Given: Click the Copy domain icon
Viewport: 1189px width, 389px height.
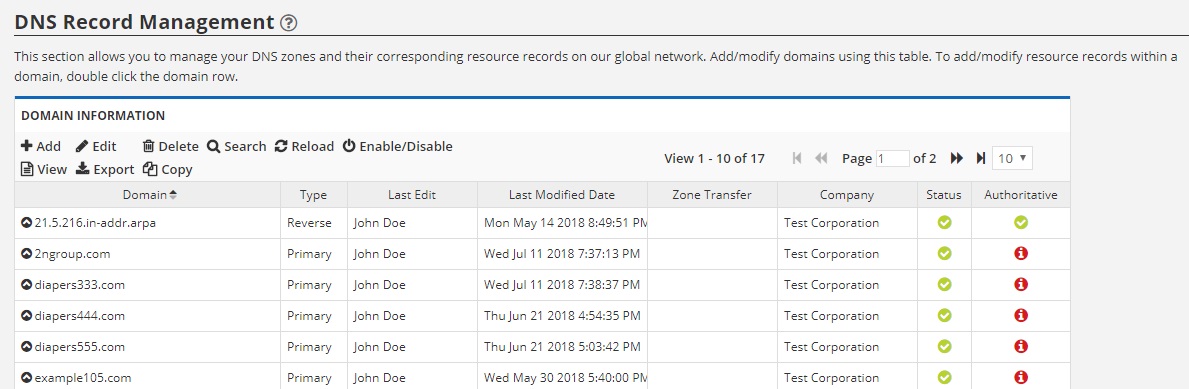Looking at the screenshot, I should pos(149,170).
